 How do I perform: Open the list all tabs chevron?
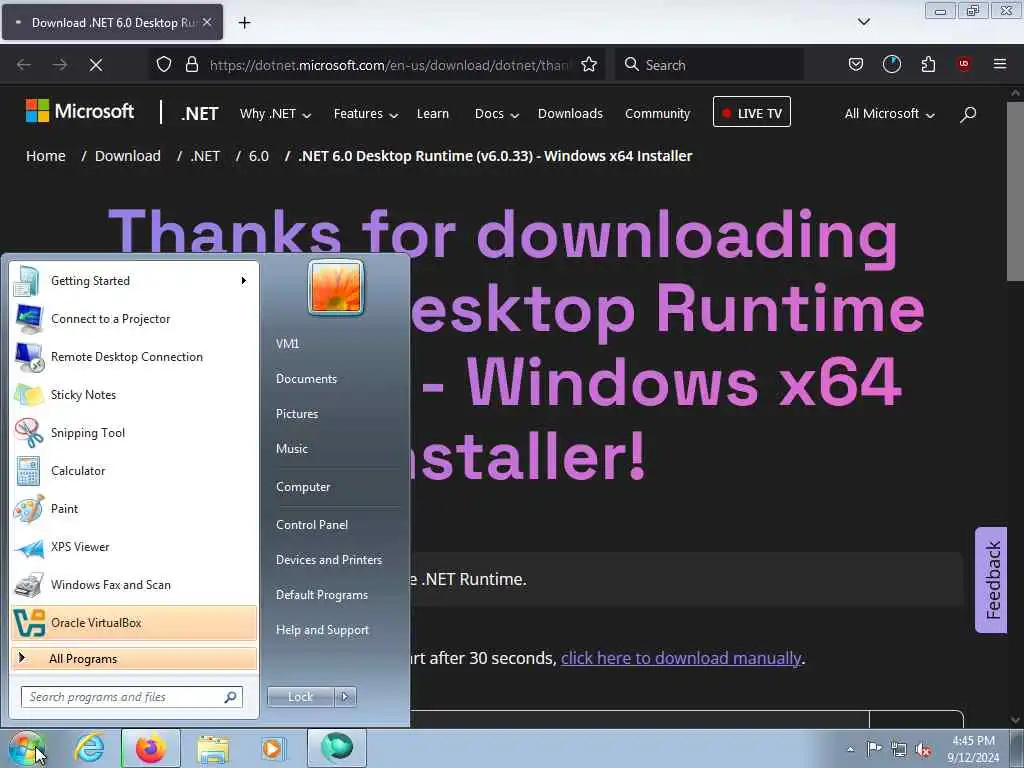tap(864, 22)
